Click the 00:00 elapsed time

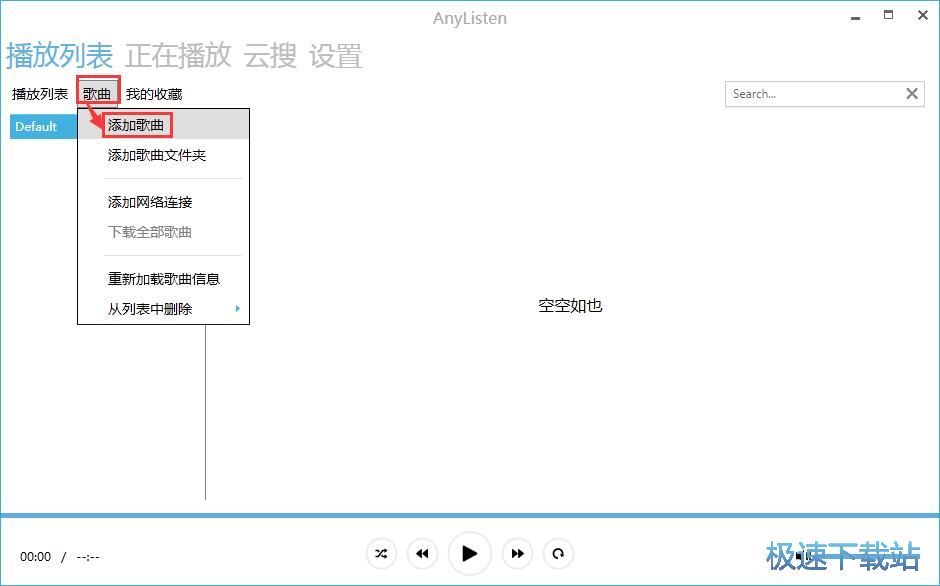(x=35, y=557)
